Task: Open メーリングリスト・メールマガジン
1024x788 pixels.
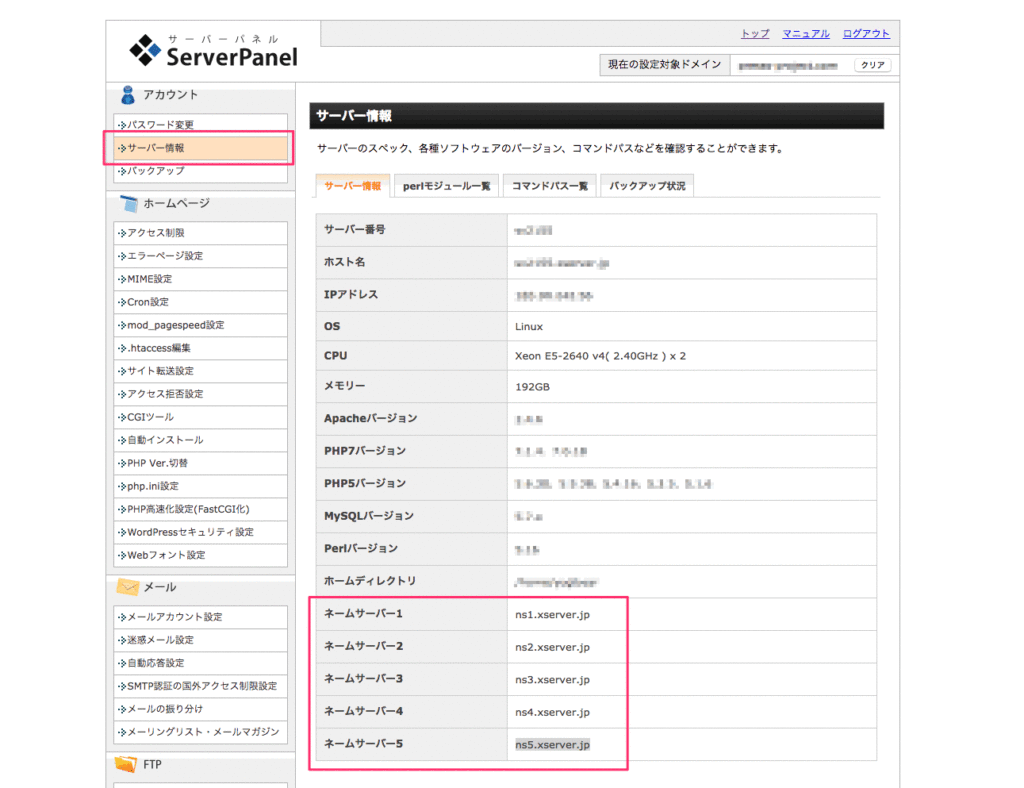Action: tap(200, 732)
